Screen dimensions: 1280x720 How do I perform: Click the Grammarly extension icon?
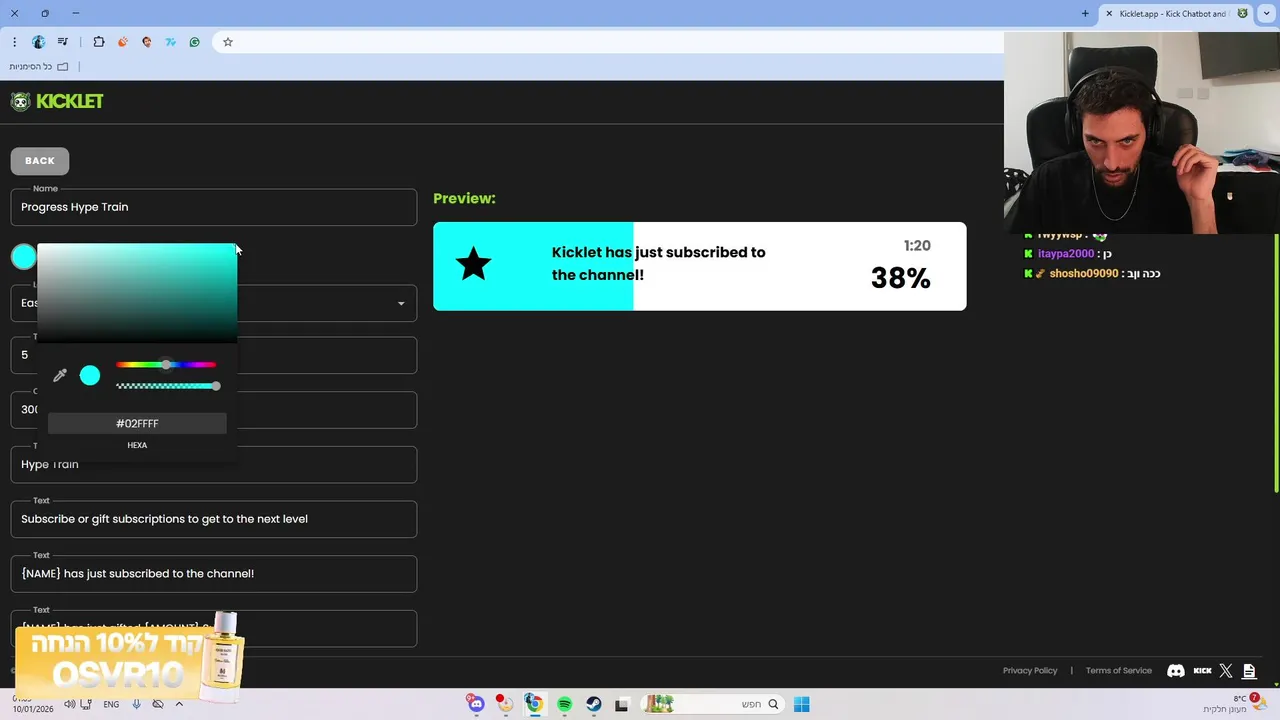195,42
